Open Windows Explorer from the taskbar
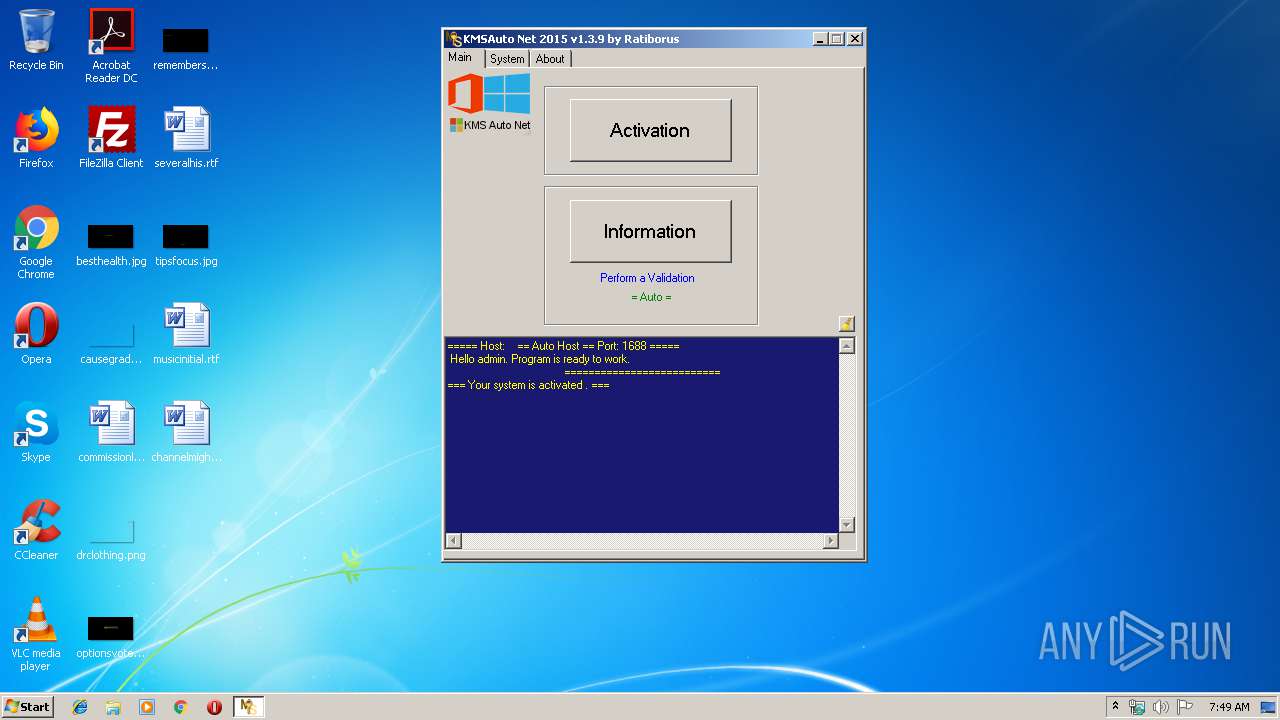1280x720 pixels. (x=113, y=707)
